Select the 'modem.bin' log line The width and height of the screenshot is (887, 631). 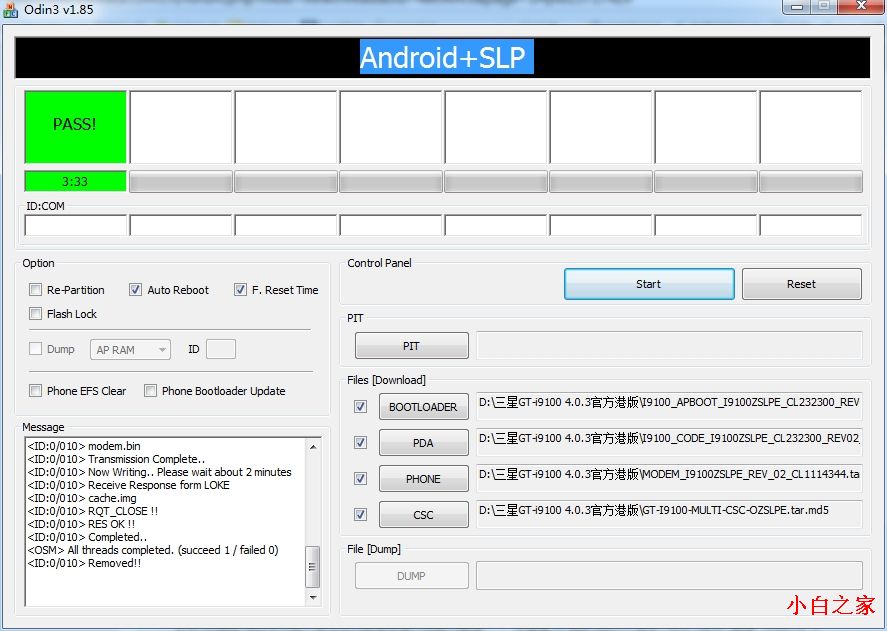[84, 446]
